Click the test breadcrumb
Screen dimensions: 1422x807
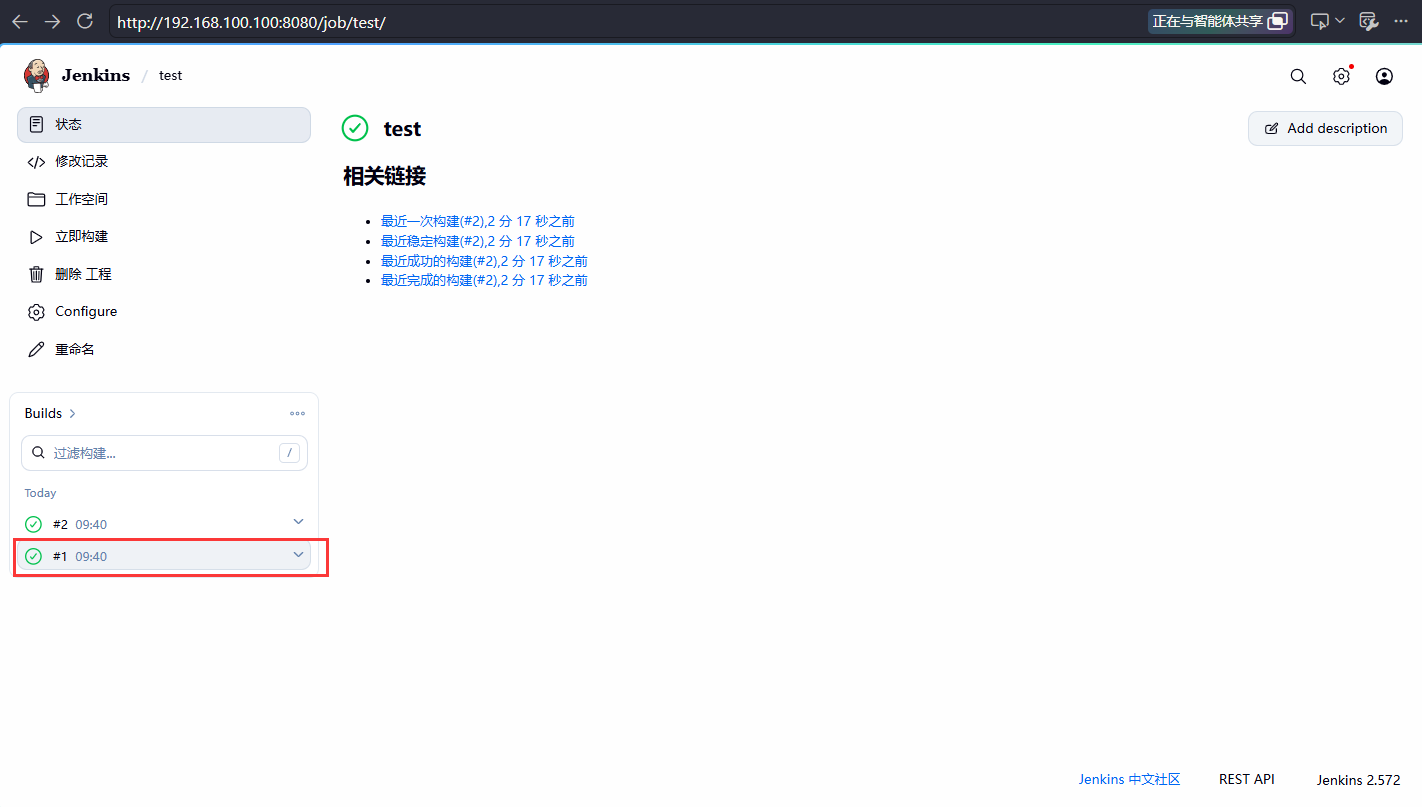pyautogui.click(x=171, y=76)
